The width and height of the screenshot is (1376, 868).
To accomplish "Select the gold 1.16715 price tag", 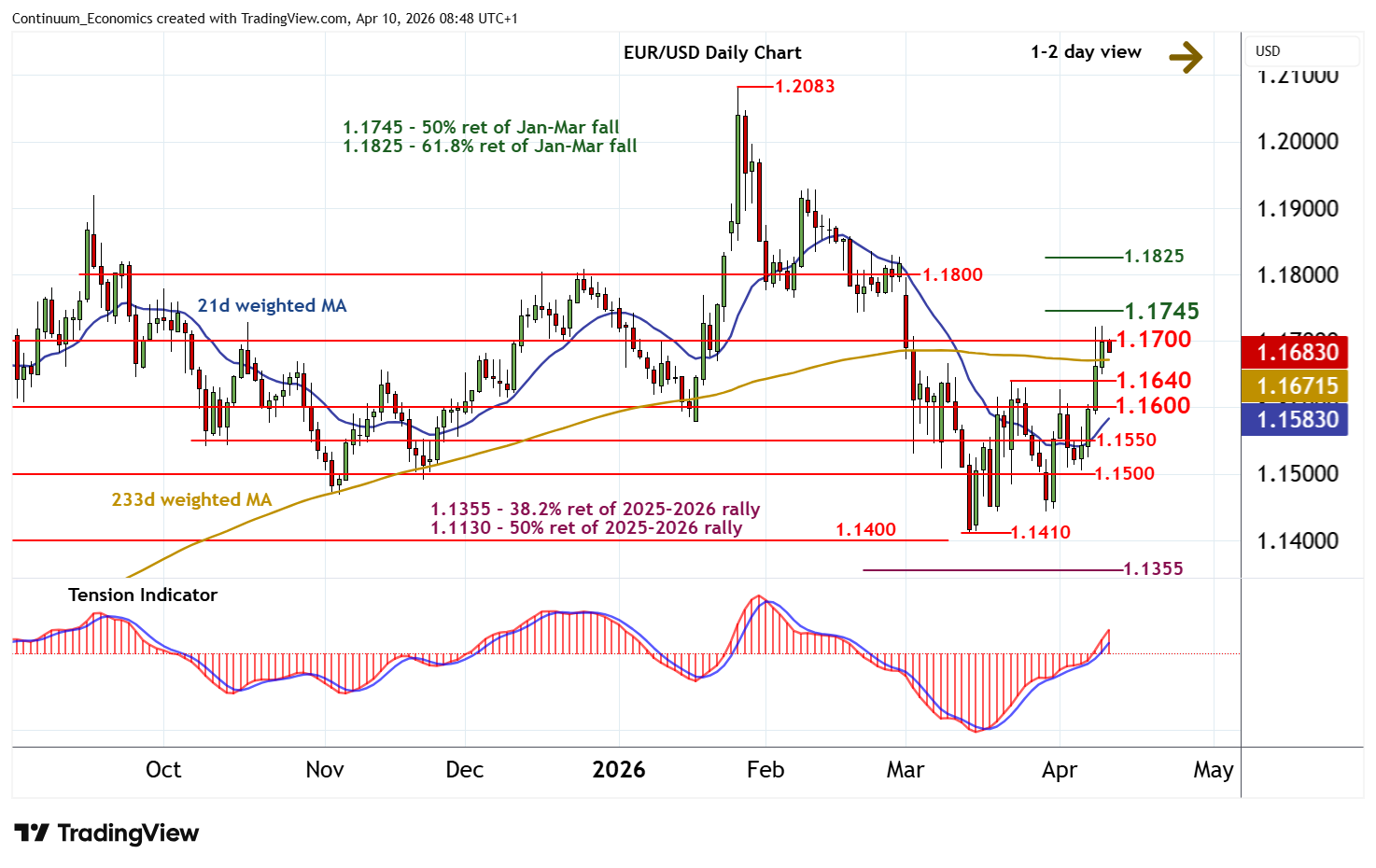I will coord(1297,386).
